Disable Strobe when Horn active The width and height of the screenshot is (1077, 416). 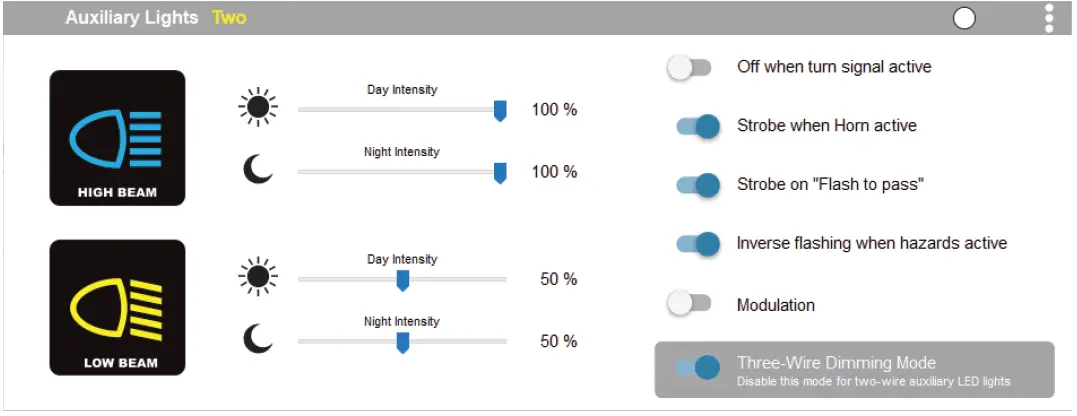pyautogui.click(x=698, y=127)
